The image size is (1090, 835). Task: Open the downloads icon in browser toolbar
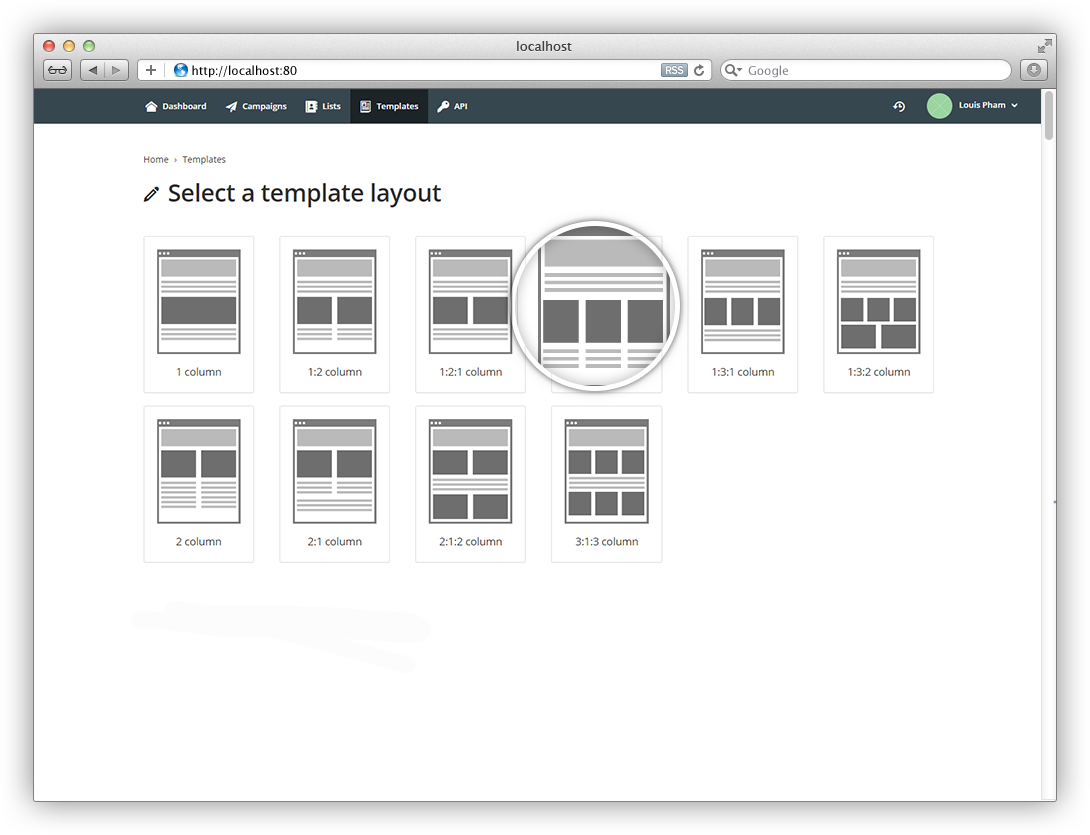click(1033, 70)
